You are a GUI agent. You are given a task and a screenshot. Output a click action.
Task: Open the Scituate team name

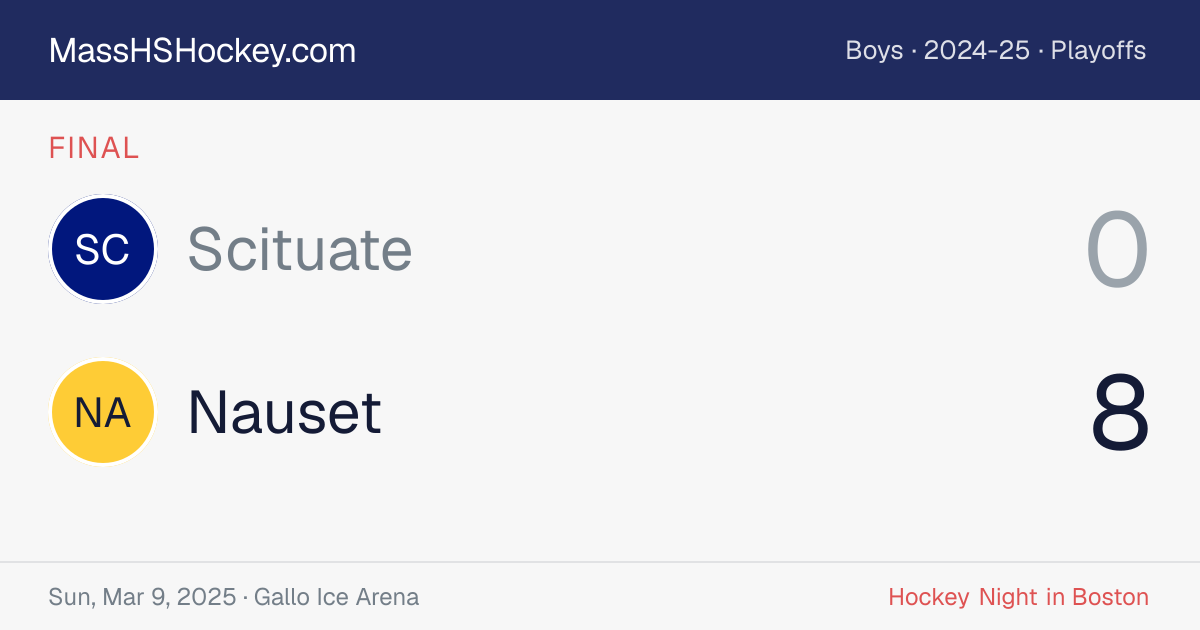(x=300, y=249)
